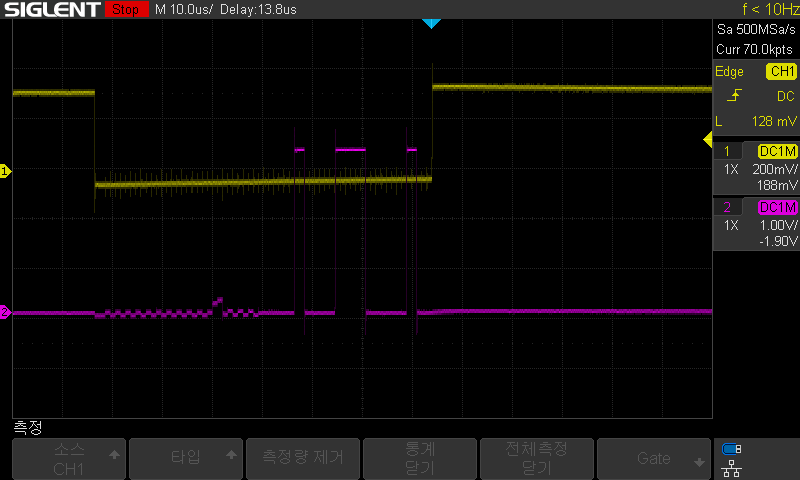Select the CH1 trigger source badge
The image size is (800, 480).
click(x=781, y=71)
